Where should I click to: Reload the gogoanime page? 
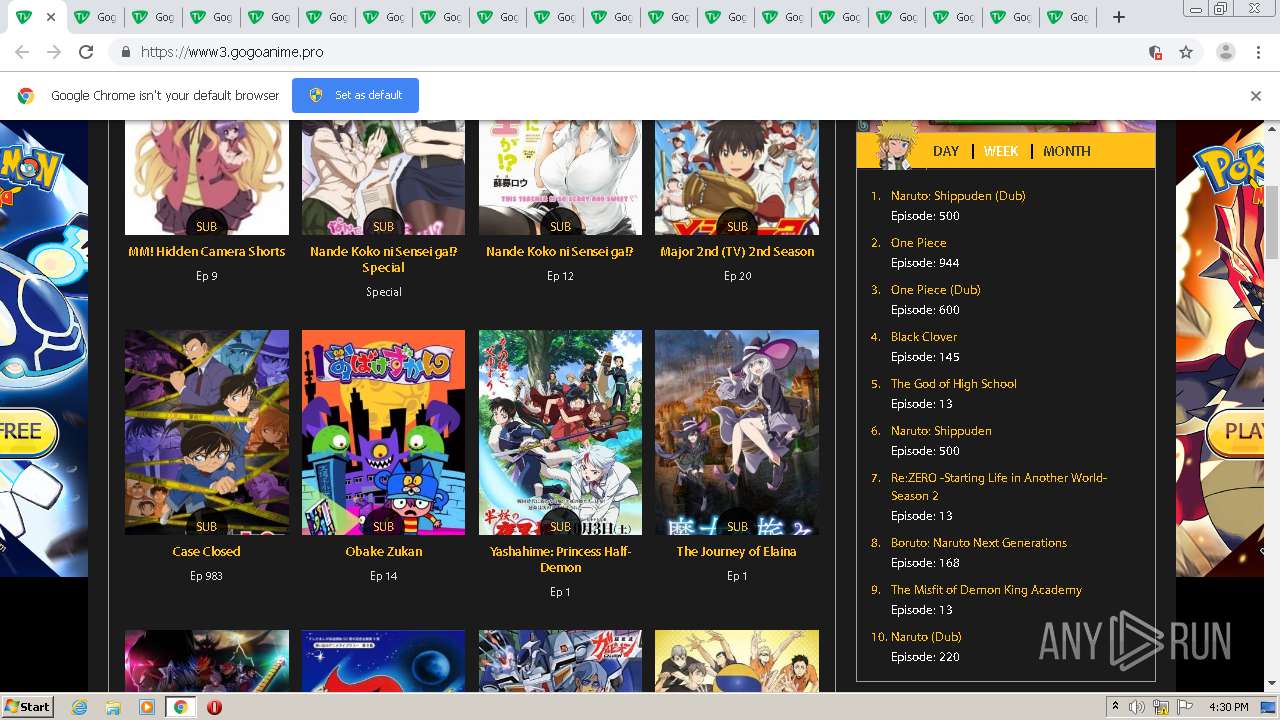click(x=86, y=52)
